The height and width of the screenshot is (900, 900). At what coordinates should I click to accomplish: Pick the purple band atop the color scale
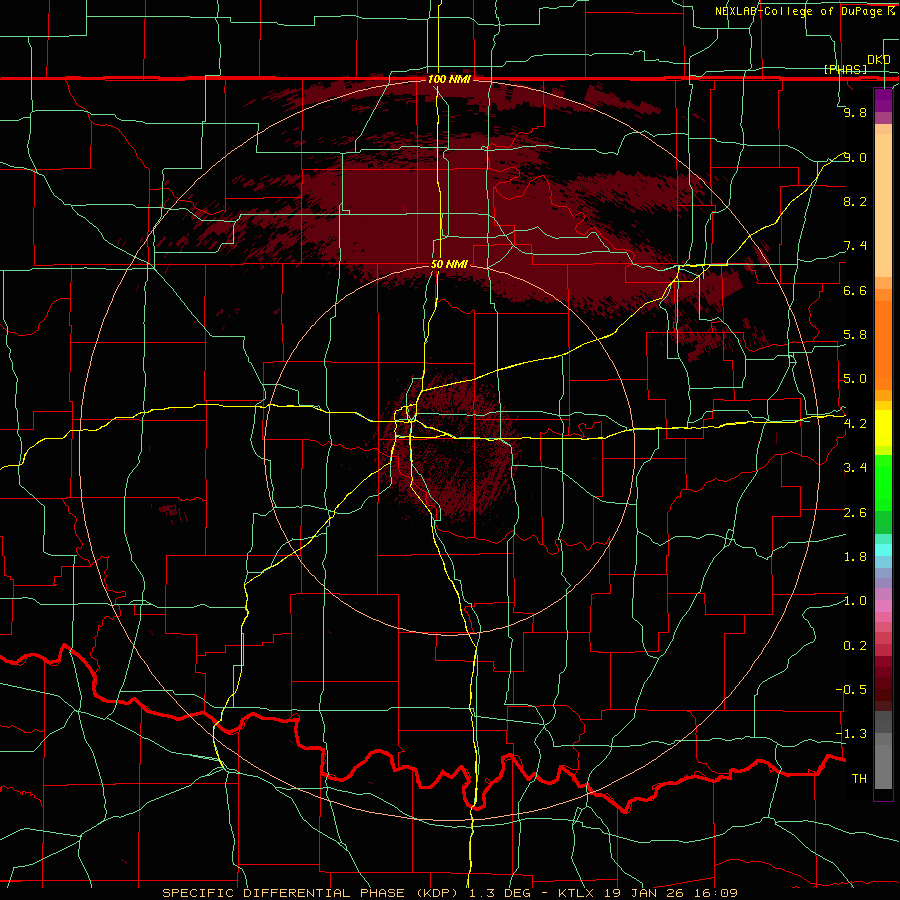[x=883, y=100]
